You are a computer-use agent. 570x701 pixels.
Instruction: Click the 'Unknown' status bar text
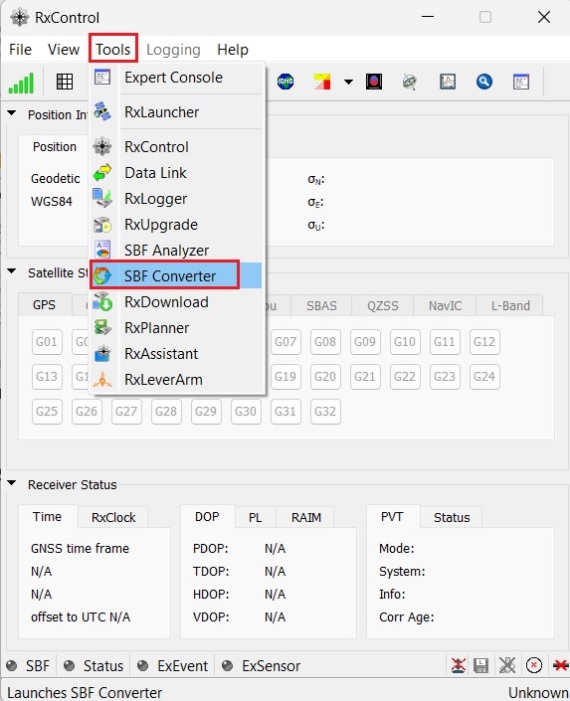click(x=539, y=693)
